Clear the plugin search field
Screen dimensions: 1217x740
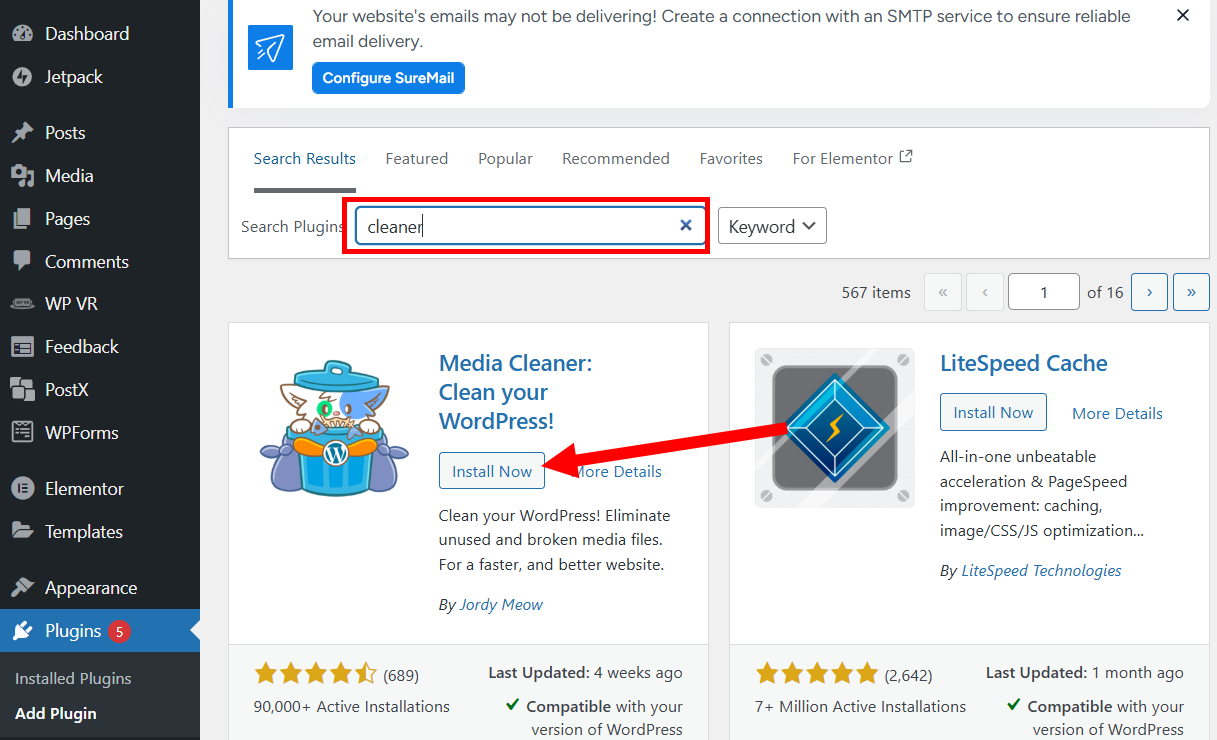(x=686, y=225)
